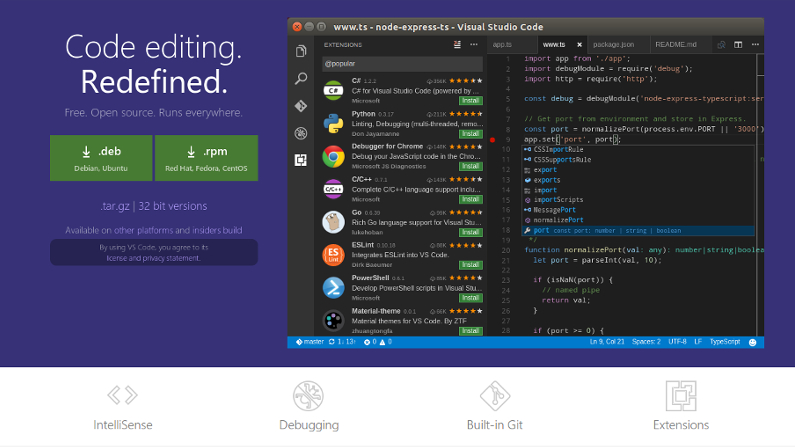Install the Python extension
Viewport: 795px width, 447px height.
click(471, 134)
